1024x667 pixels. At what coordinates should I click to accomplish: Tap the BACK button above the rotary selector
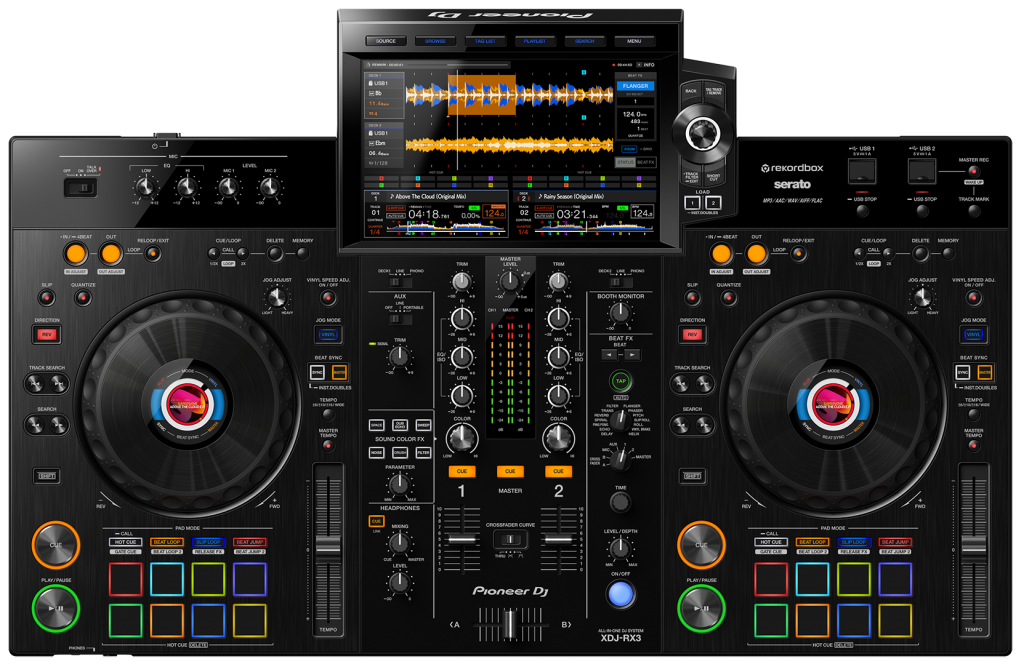click(x=692, y=88)
